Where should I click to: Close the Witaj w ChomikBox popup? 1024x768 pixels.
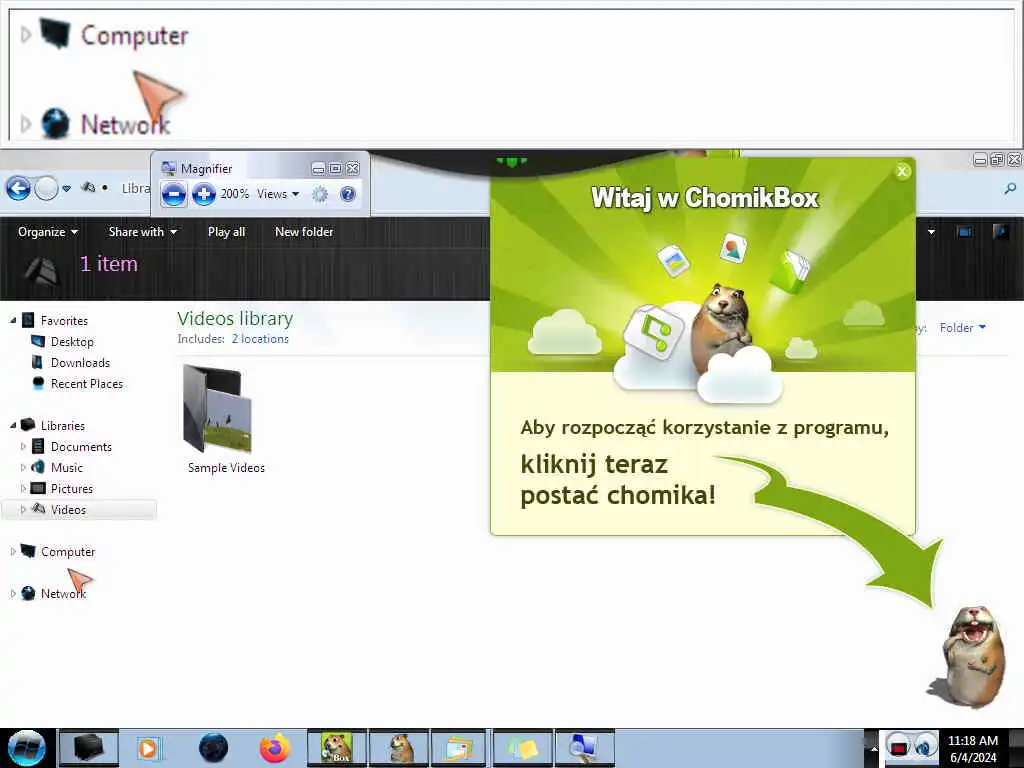(903, 171)
